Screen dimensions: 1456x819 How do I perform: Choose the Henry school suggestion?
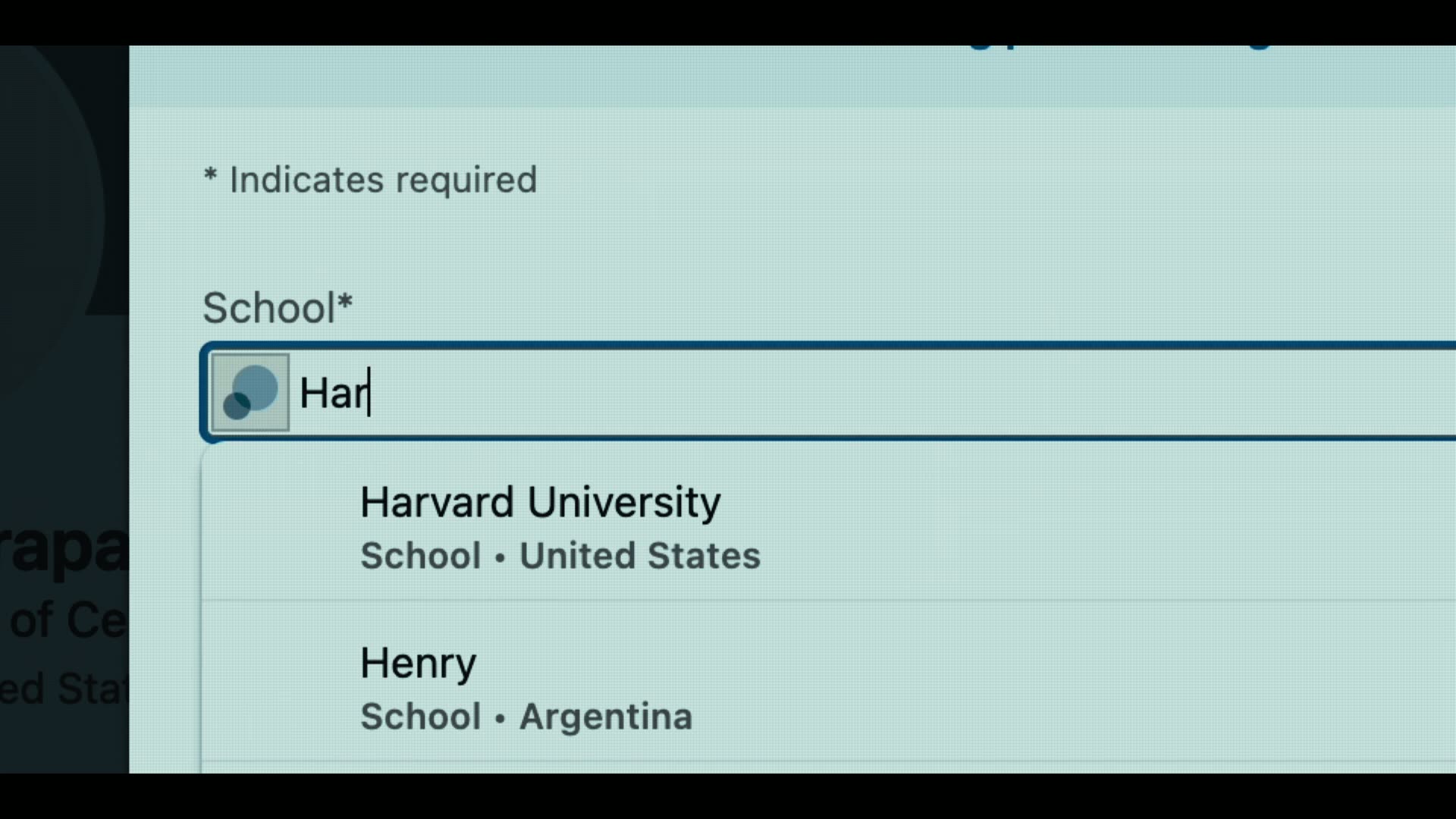tap(418, 663)
